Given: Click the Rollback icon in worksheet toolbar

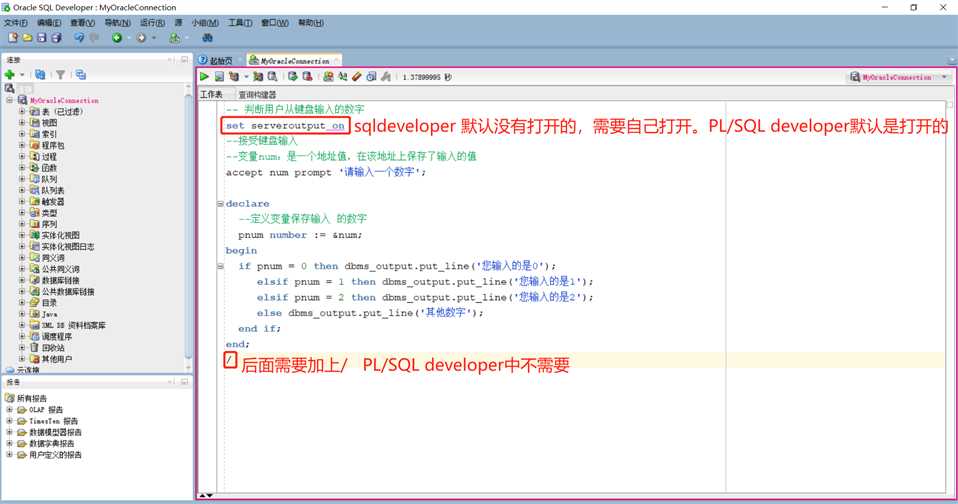Looking at the screenshot, I should tap(307, 77).
